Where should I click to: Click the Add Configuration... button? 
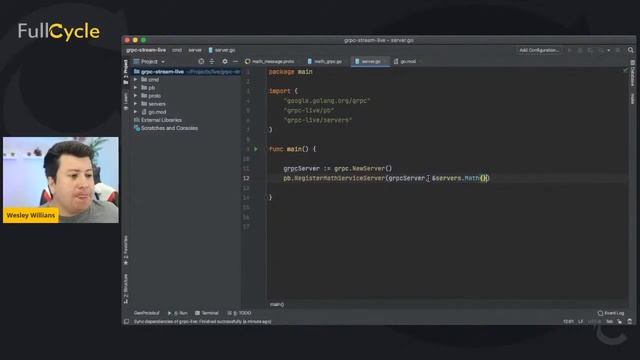pyautogui.click(x=539, y=50)
